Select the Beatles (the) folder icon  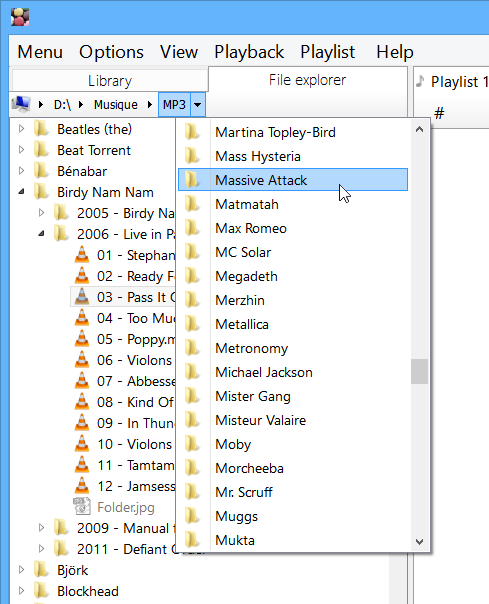pyautogui.click(x=41, y=129)
